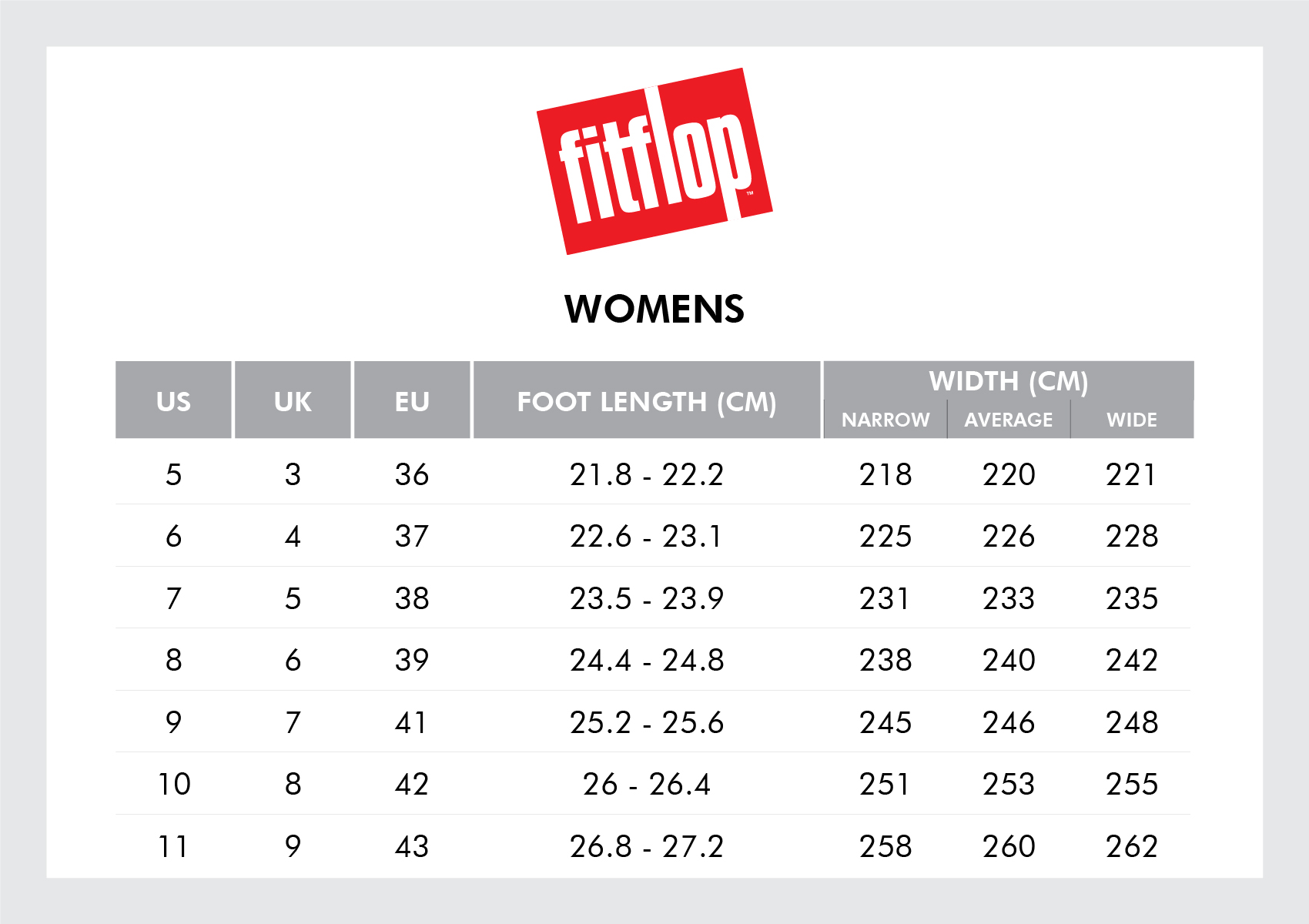Select US size 10 cell
1309x924 pixels.
click(174, 785)
